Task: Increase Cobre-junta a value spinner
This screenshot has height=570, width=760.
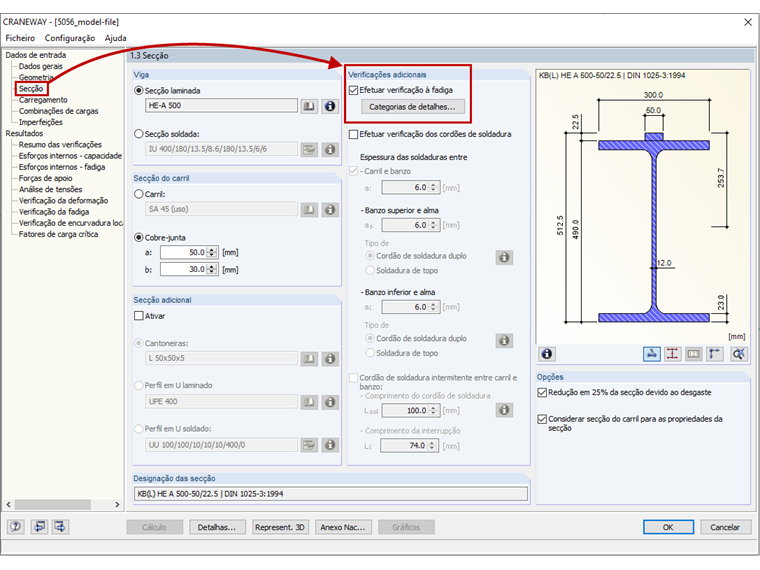Action: [x=212, y=250]
